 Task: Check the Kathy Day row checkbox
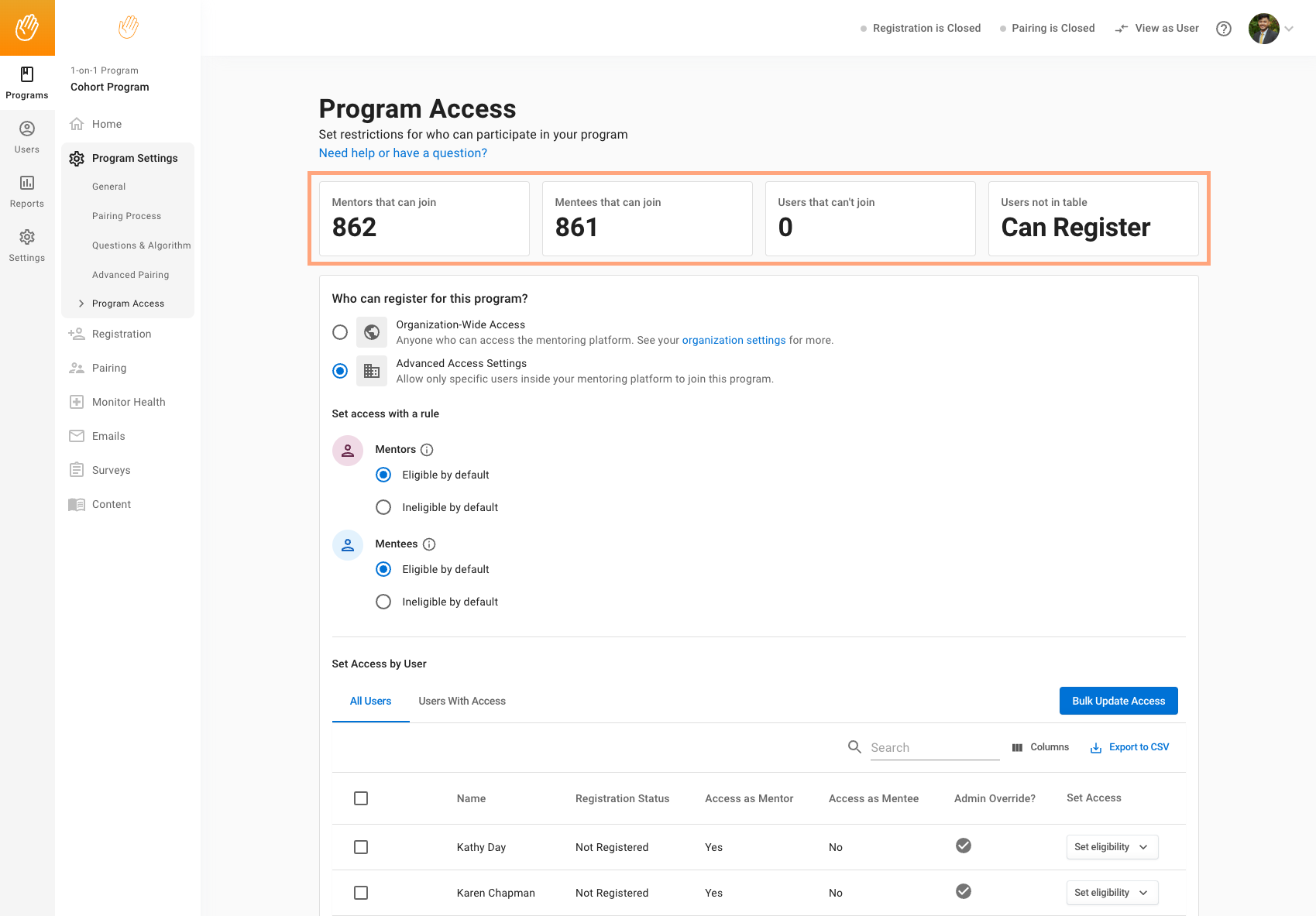tap(361, 847)
